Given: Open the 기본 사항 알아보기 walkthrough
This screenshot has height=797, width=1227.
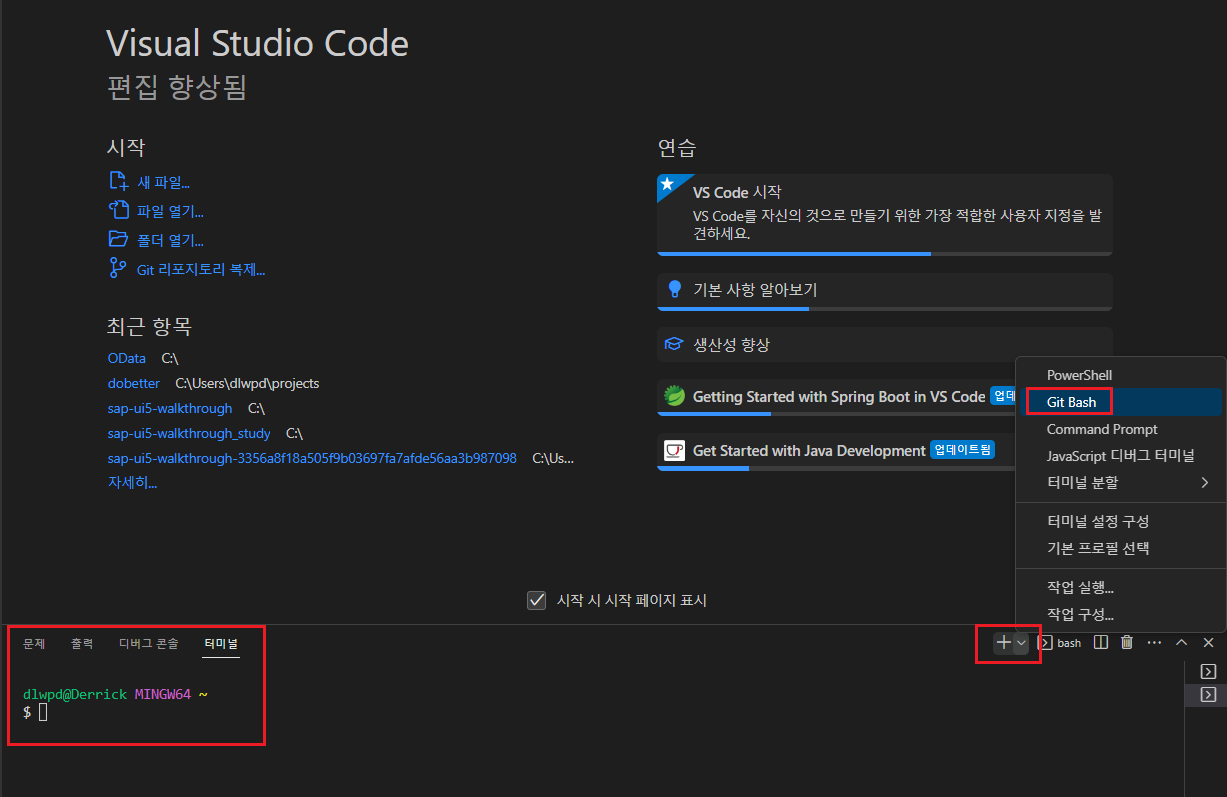Looking at the screenshot, I should (885, 291).
